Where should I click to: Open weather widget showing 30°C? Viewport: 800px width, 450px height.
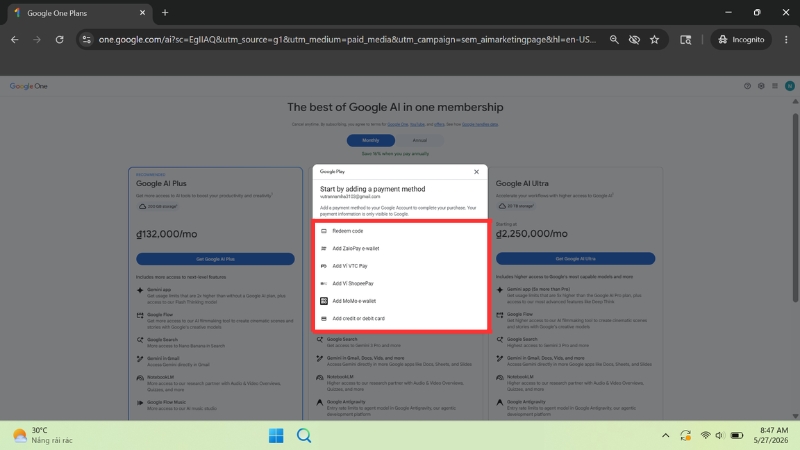[x=43, y=435]
